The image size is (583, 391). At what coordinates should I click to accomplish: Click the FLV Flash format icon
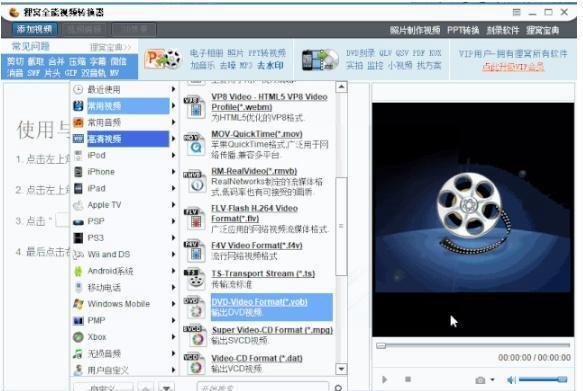click(194, 219)
